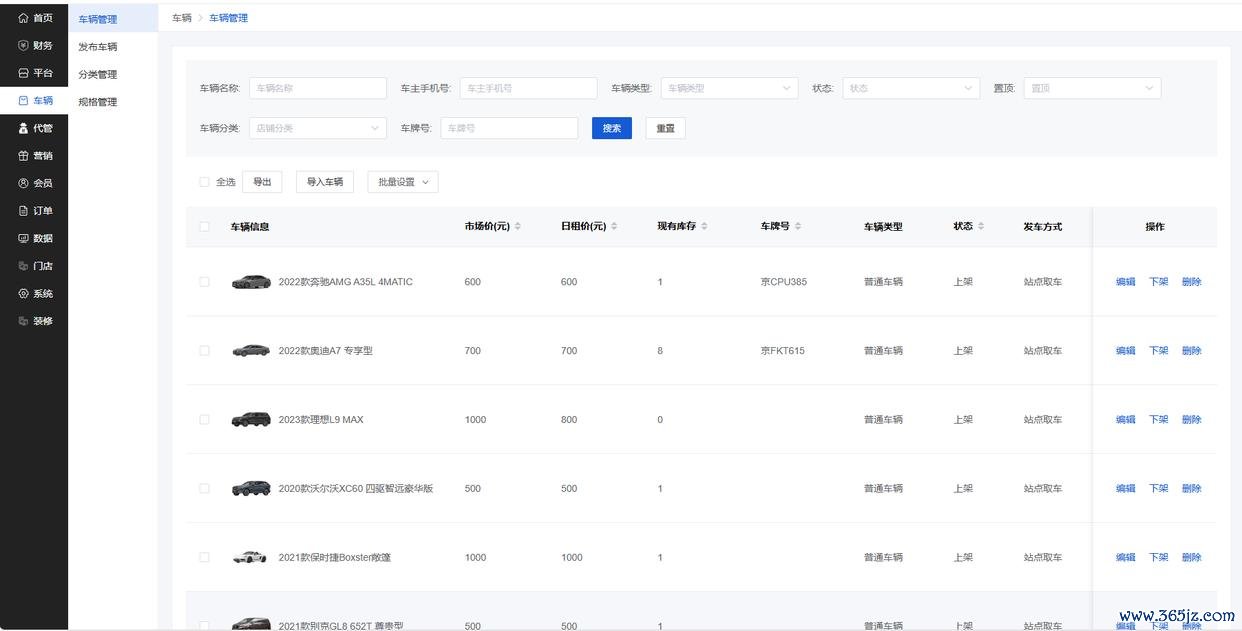This screenshot has width=1242, height=631.
Task: Go to 分类管理 submenu item
Action: pyautogui.click(x=98, y=74)
